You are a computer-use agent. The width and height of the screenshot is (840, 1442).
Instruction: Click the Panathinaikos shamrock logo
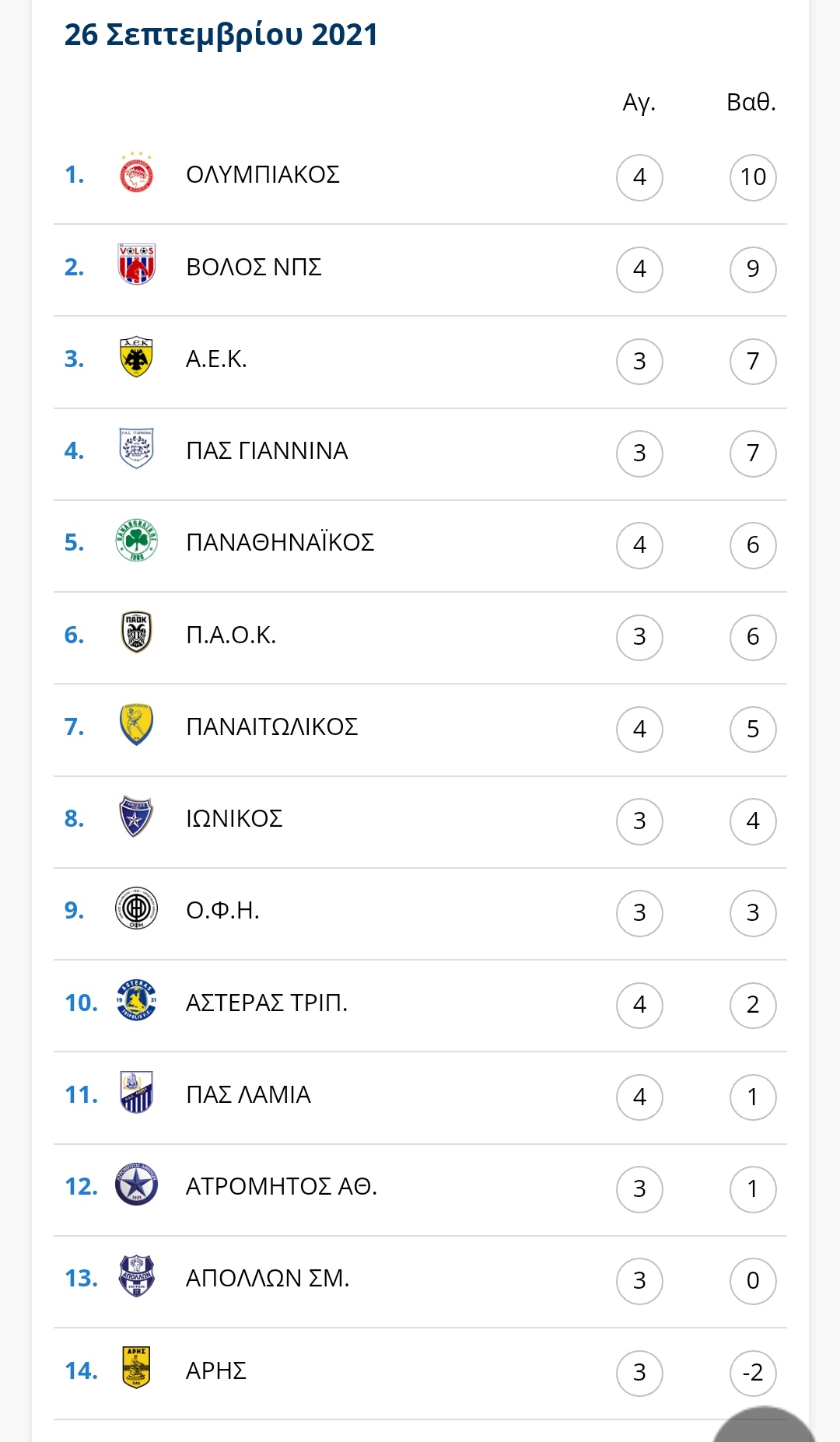[x=137, y=541]
